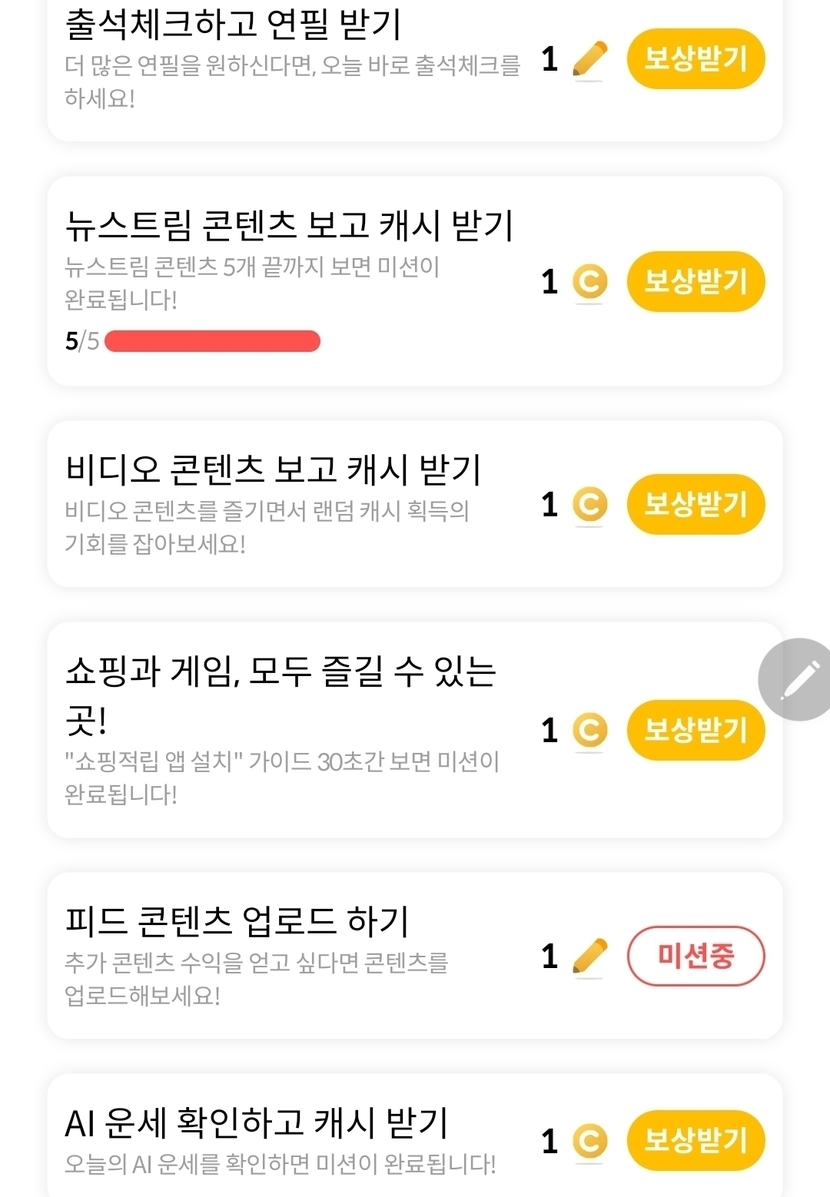Tap the pencil icon in 출석체크 row
Image resolution: width=830 pixels, height=1197 pixels.
[590, 59]
